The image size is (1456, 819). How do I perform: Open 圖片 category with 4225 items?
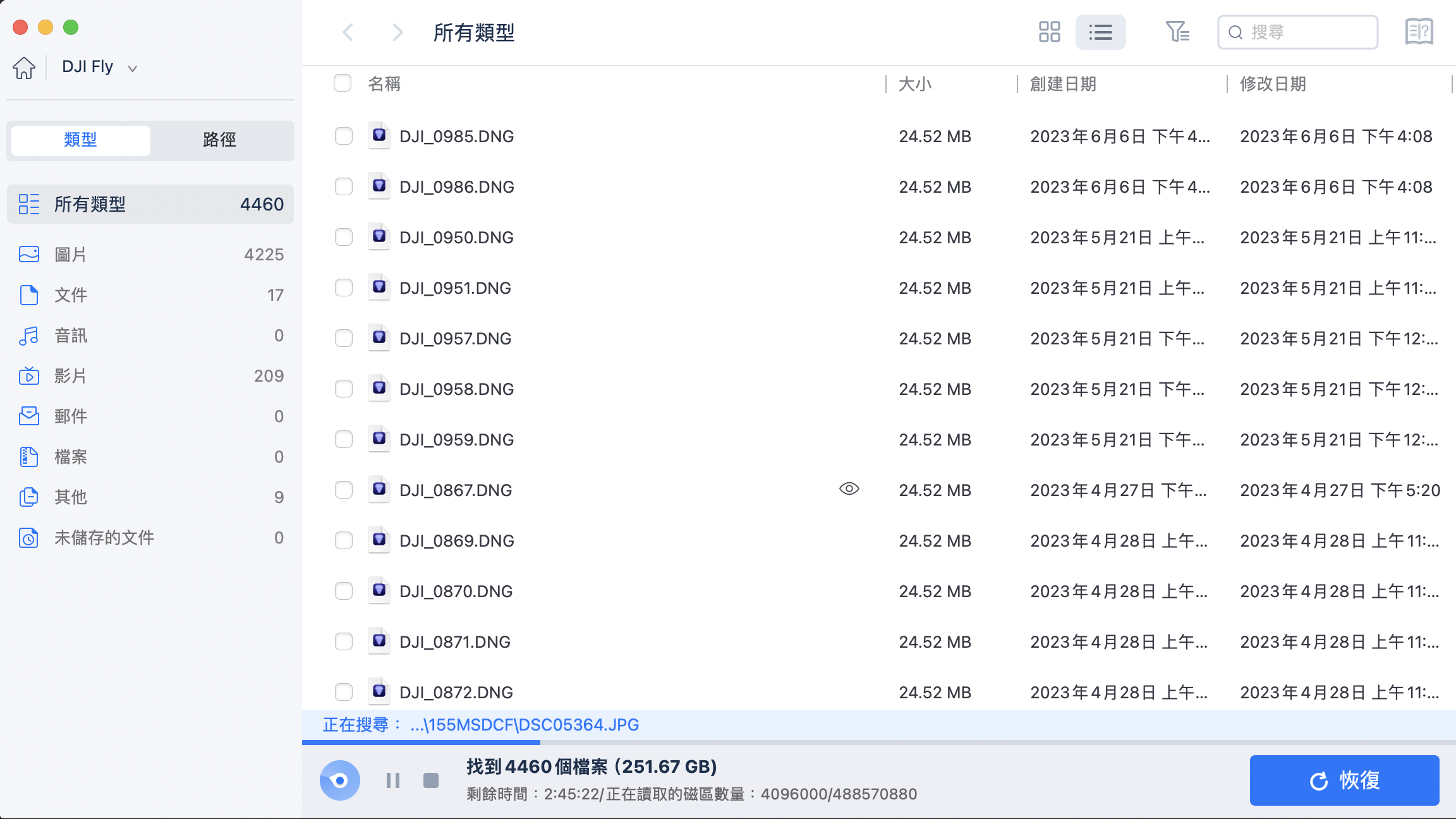tap(150, 255)
